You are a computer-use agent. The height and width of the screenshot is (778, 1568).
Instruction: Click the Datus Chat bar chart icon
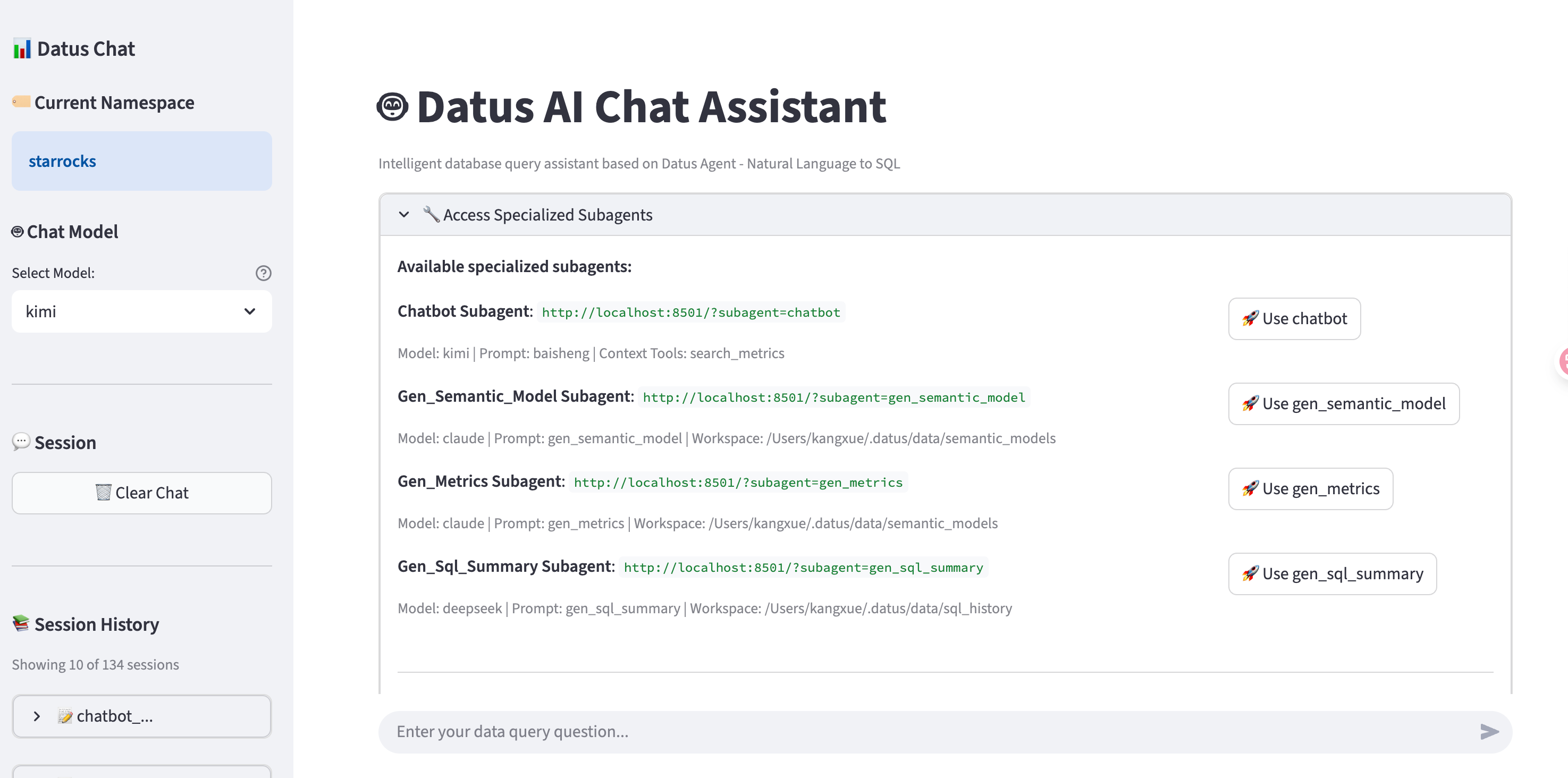(x=21, y=47)
